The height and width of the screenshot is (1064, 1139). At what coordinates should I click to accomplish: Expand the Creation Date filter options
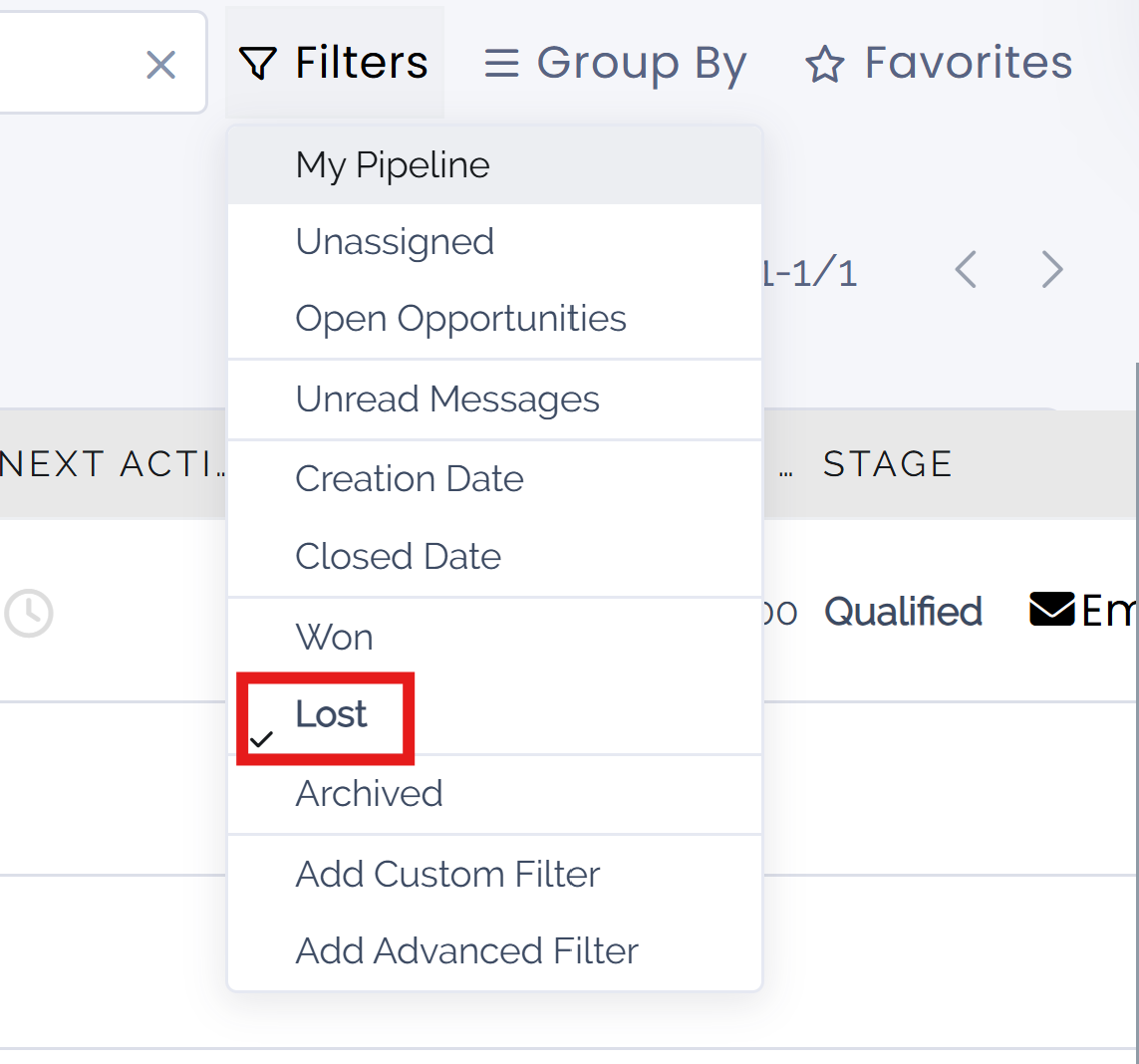(410, 478)
